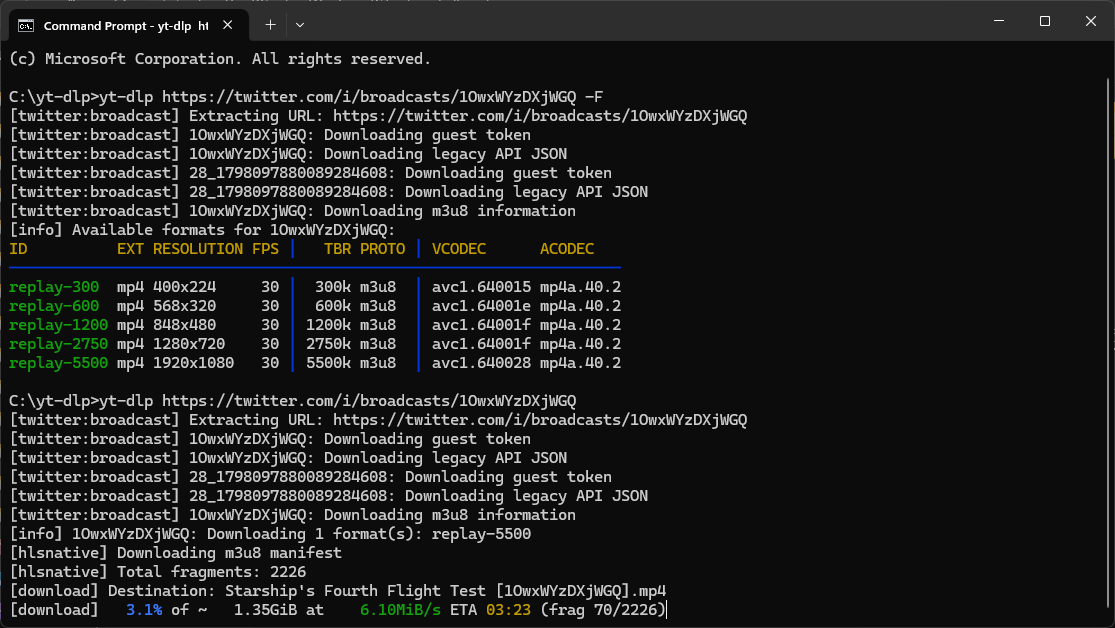Image resolution: width=1115 pixels, height=628 pixels.
Task: Click the Downloading 1 format(s): replay-5500 line
Action: 270,534
